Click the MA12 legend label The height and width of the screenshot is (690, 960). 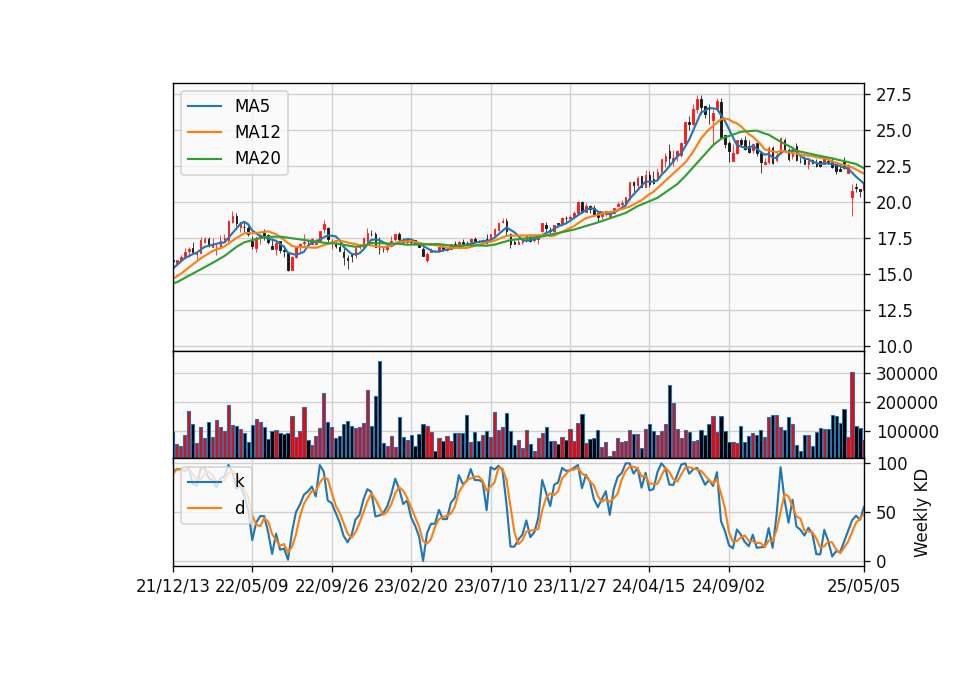pyautogui.click(x=257, y=132)
